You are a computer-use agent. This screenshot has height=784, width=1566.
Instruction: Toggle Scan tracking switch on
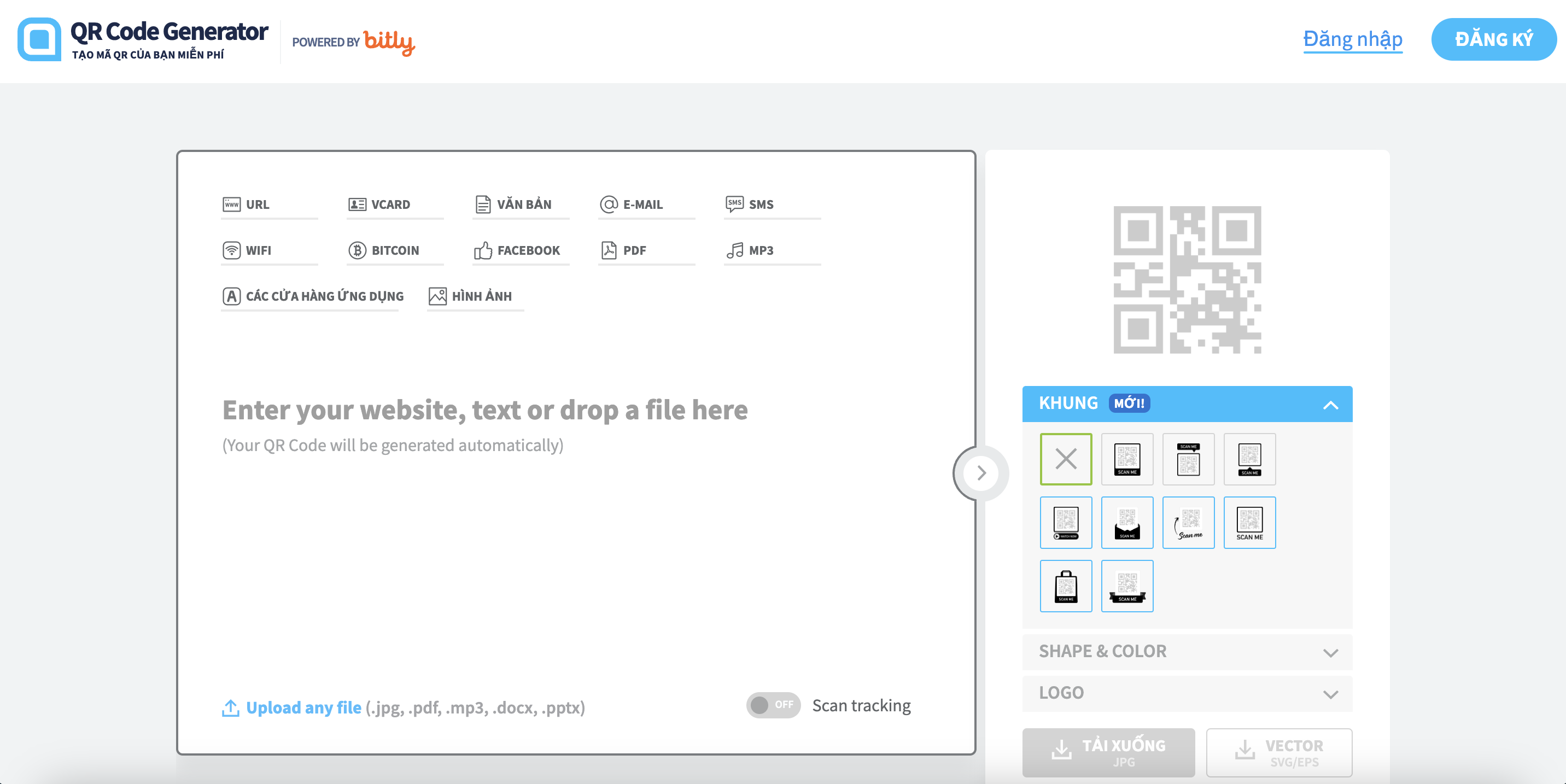(x=773, y=705)
